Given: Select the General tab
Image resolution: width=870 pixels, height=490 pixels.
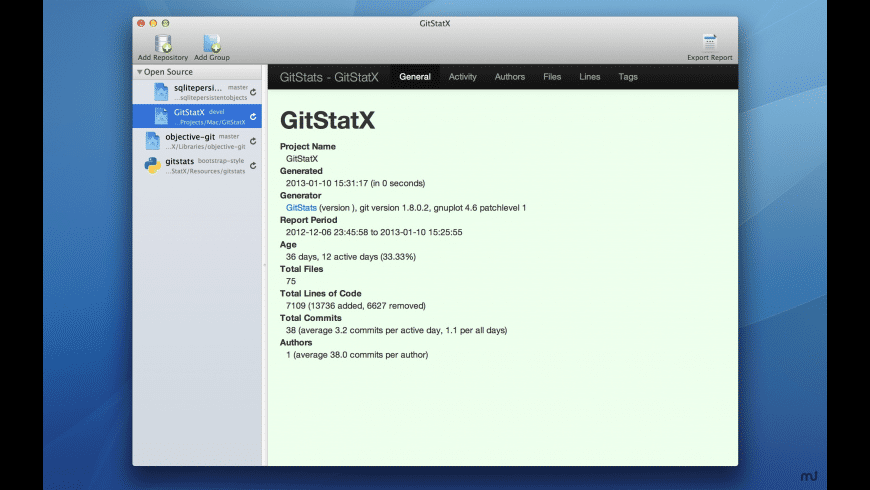Looking at the screenshot, I should pyautogui.click(x=415, y=77).
